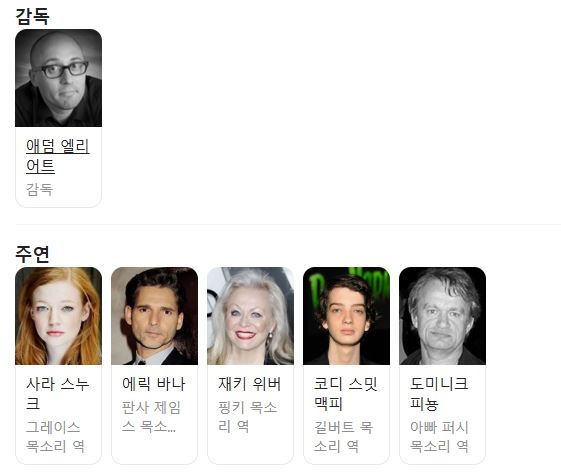
Task: Click the photo above 애덤 엘리어트
Action: tap(58, 78)
